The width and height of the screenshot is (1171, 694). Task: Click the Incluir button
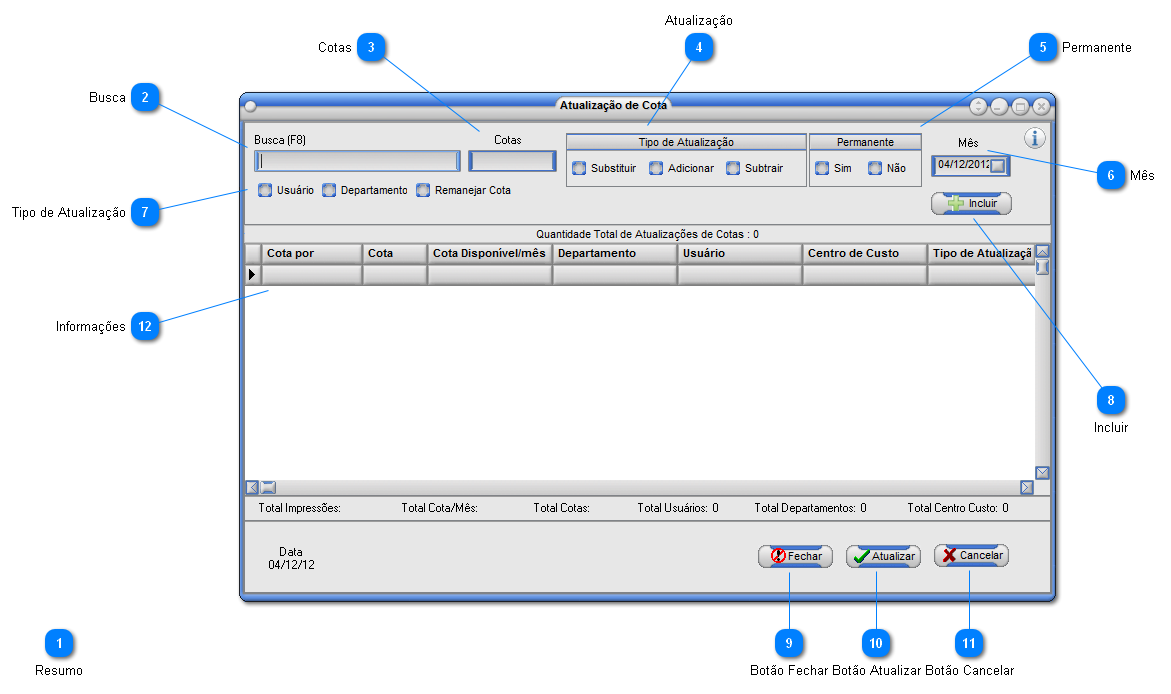(972, 203)
